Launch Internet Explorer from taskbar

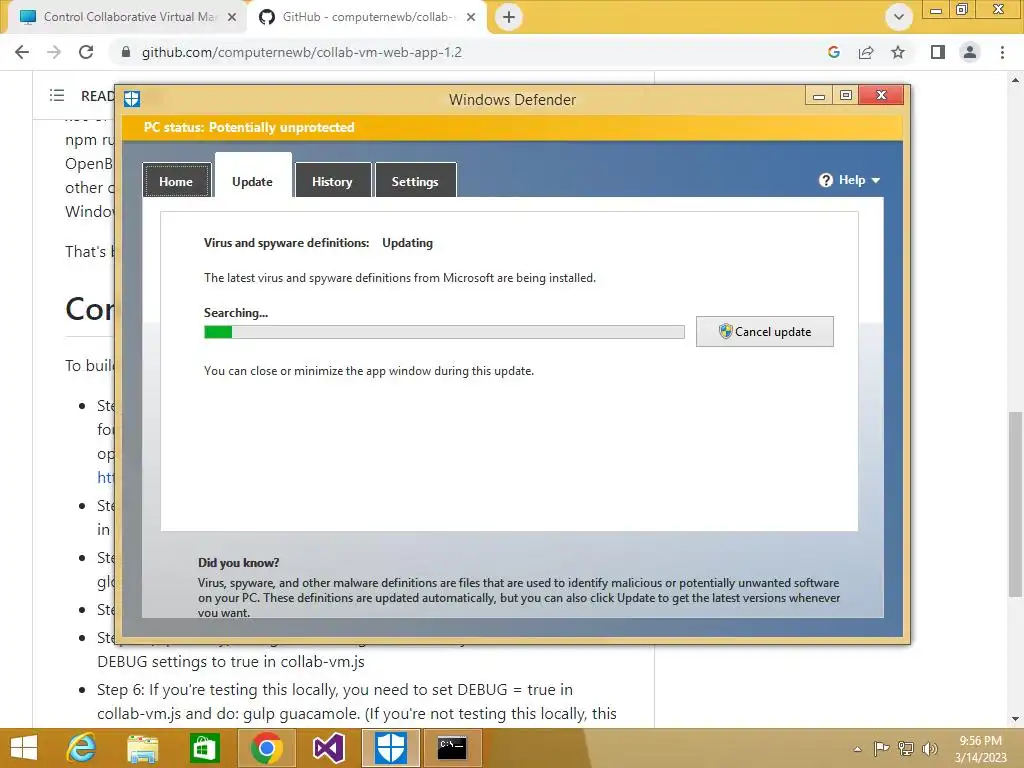(x=81, y=748)
